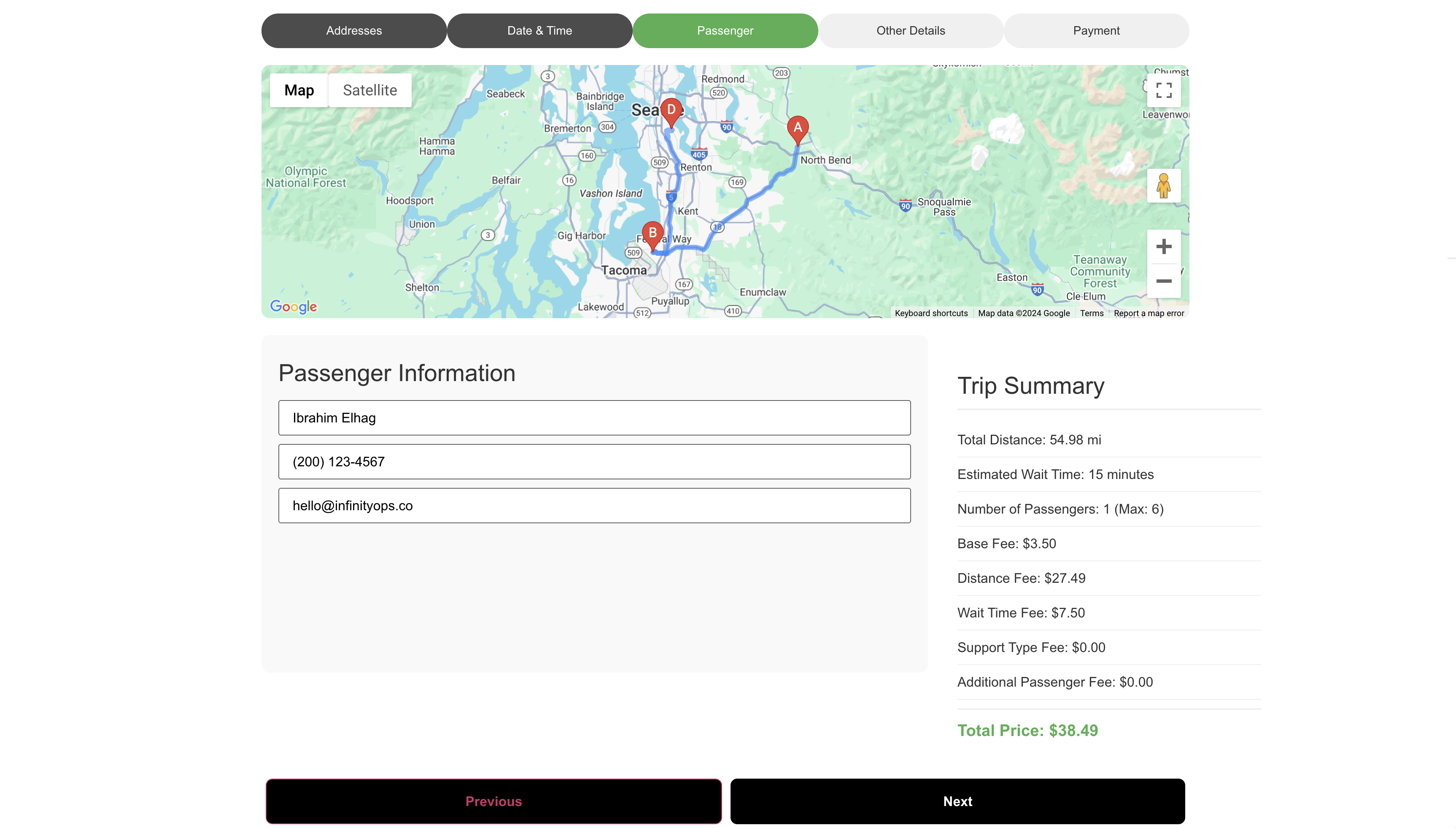This screenshot has width=1456, height=828.
Task: Switch map to Satellite view
Action: (369, 90)
